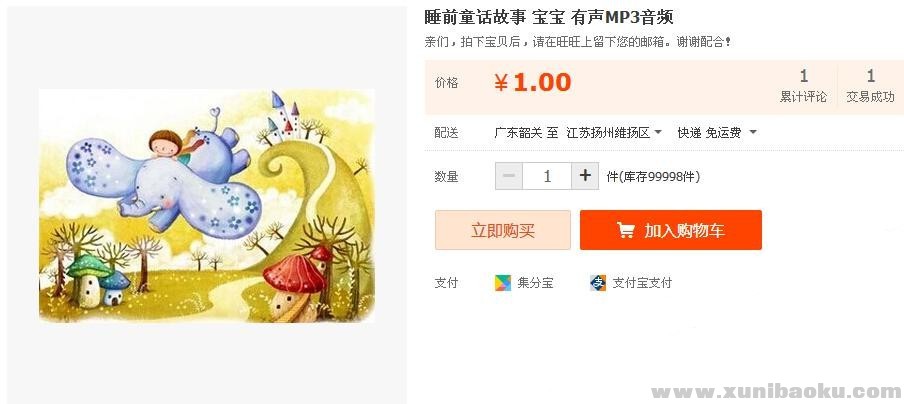
Task: Click the quantity input field
Action: 547,176
